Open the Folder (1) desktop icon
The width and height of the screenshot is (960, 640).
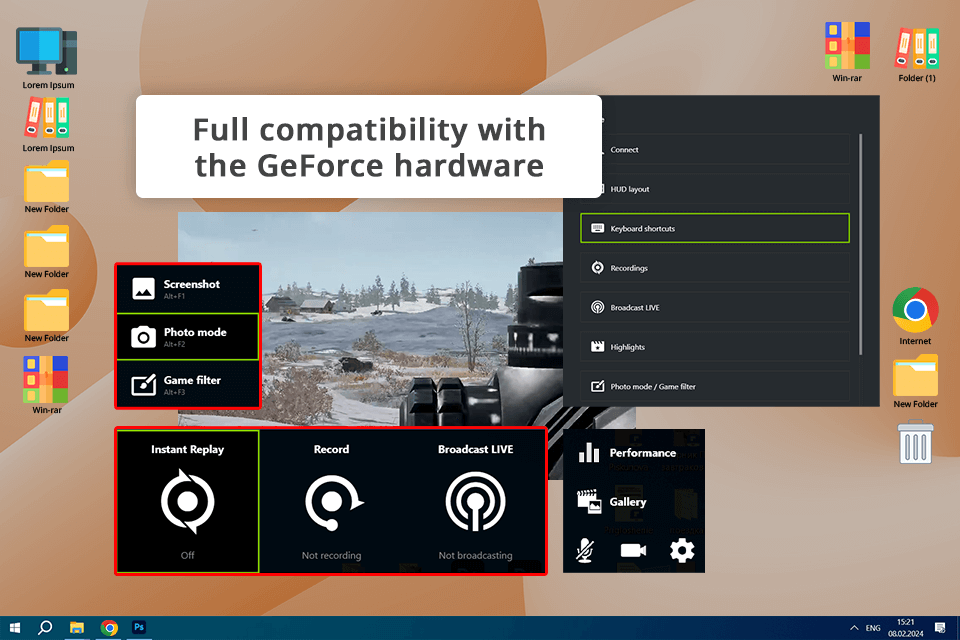[917, 55]
